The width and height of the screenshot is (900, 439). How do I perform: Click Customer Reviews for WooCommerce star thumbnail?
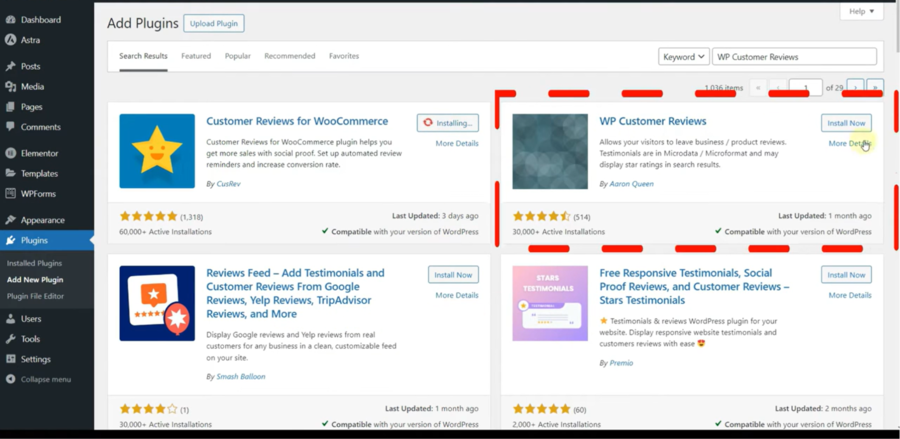point(157,151)
